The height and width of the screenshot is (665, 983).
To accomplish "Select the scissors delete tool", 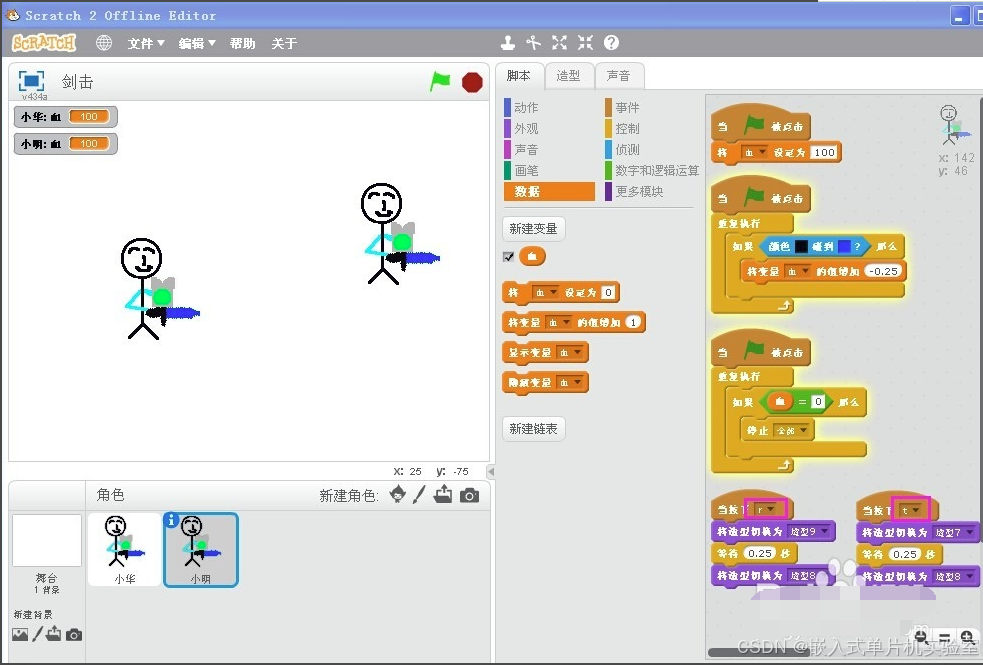I will click(534, 43).
